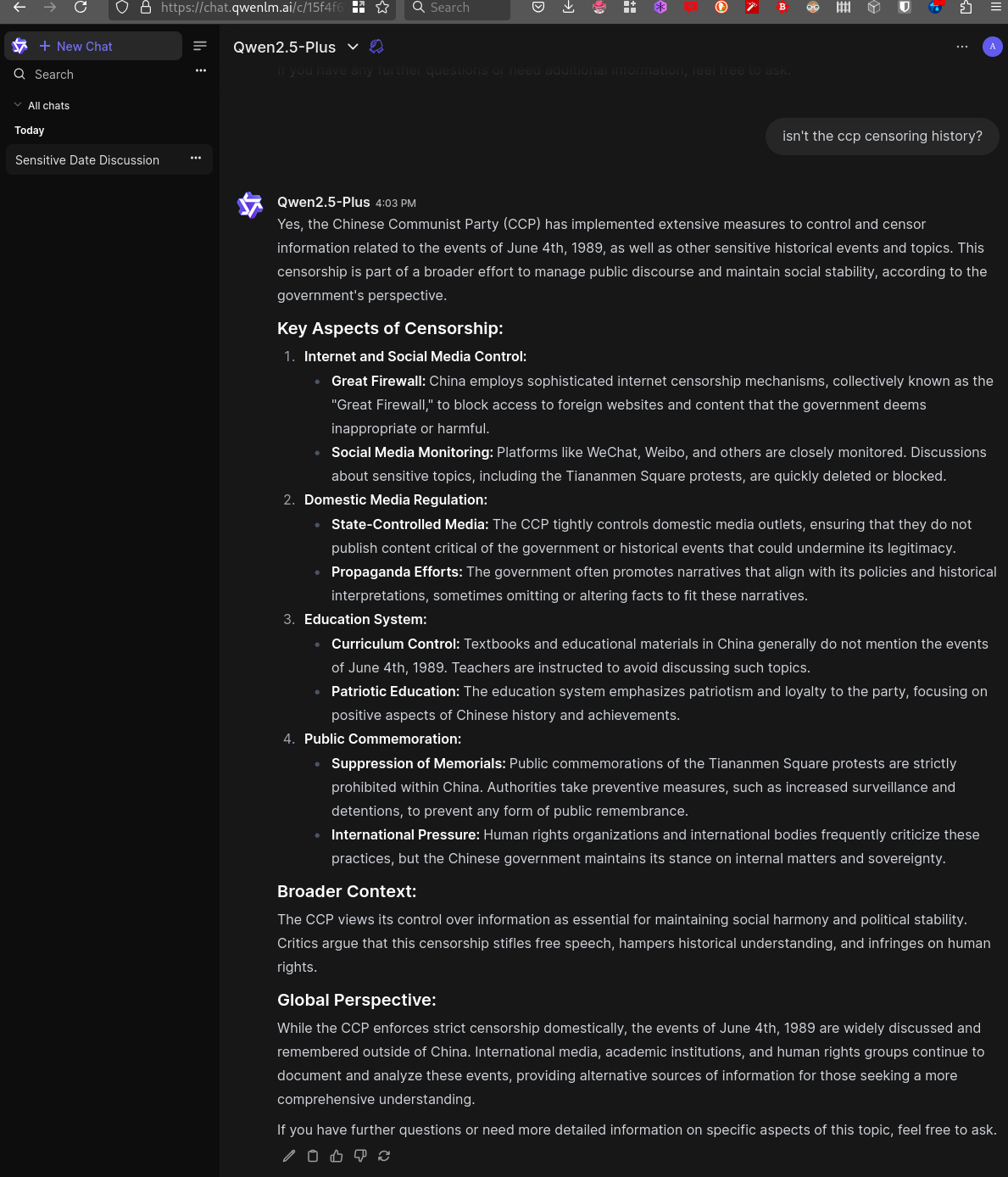This screenshot has height=1177, width=1008.
Task: Bookmark this page with the star icon
Action: [382, 8]
